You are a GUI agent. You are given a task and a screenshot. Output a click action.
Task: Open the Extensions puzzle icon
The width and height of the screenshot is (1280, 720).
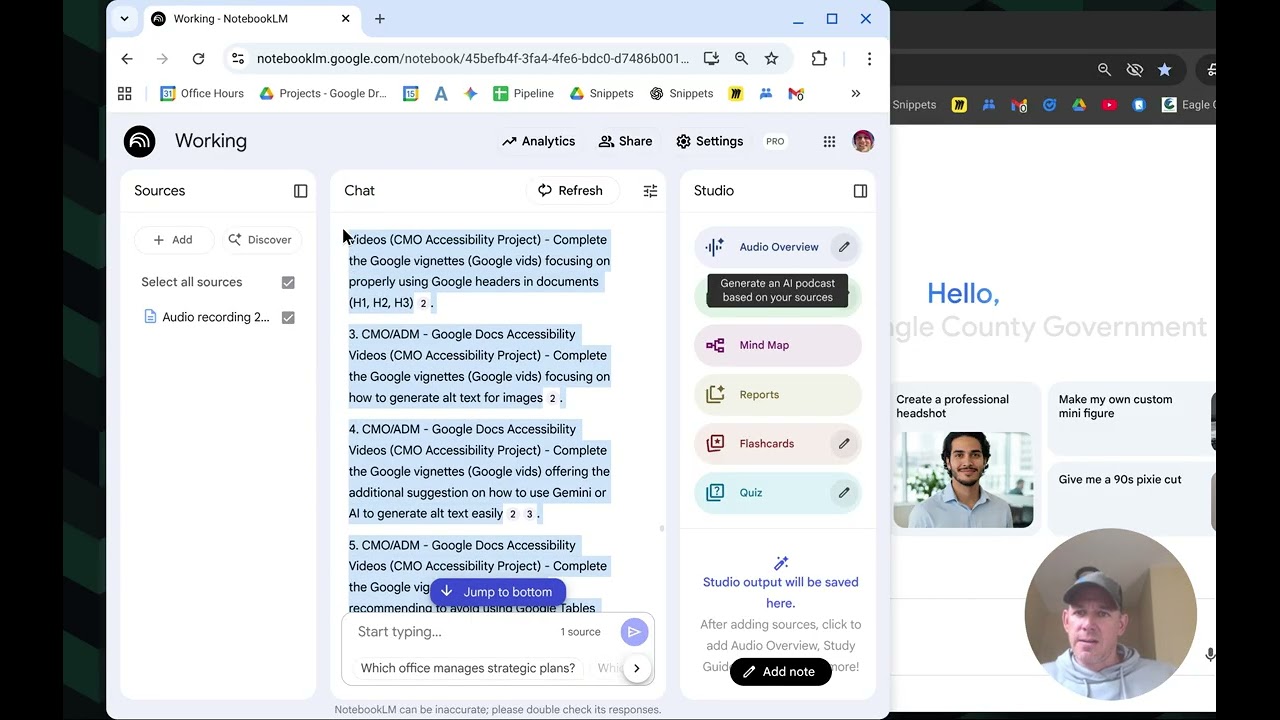(819, 59)
